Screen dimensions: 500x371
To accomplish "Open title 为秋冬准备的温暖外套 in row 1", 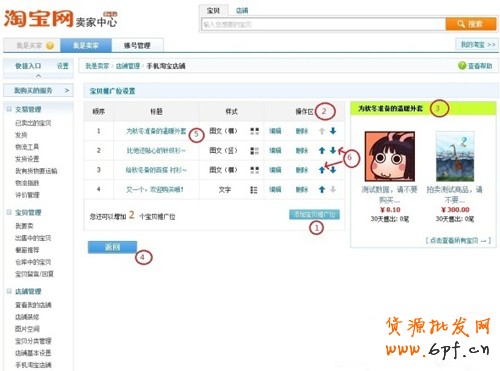I will coord(156,131).
